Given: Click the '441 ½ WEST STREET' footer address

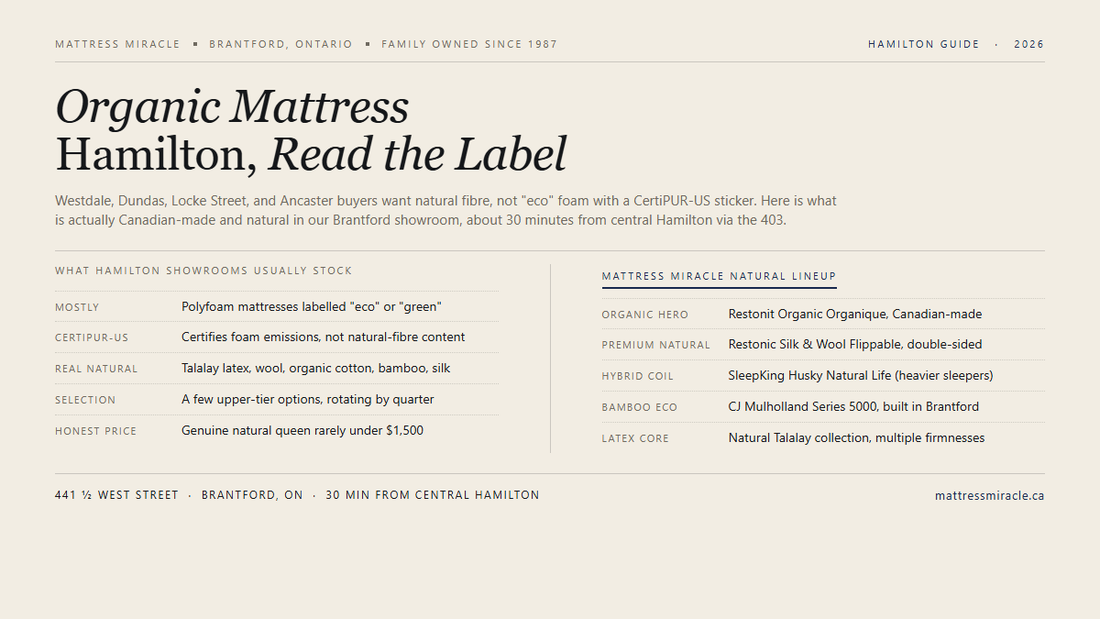Looking at the screenshot, I should click(116, 495).
